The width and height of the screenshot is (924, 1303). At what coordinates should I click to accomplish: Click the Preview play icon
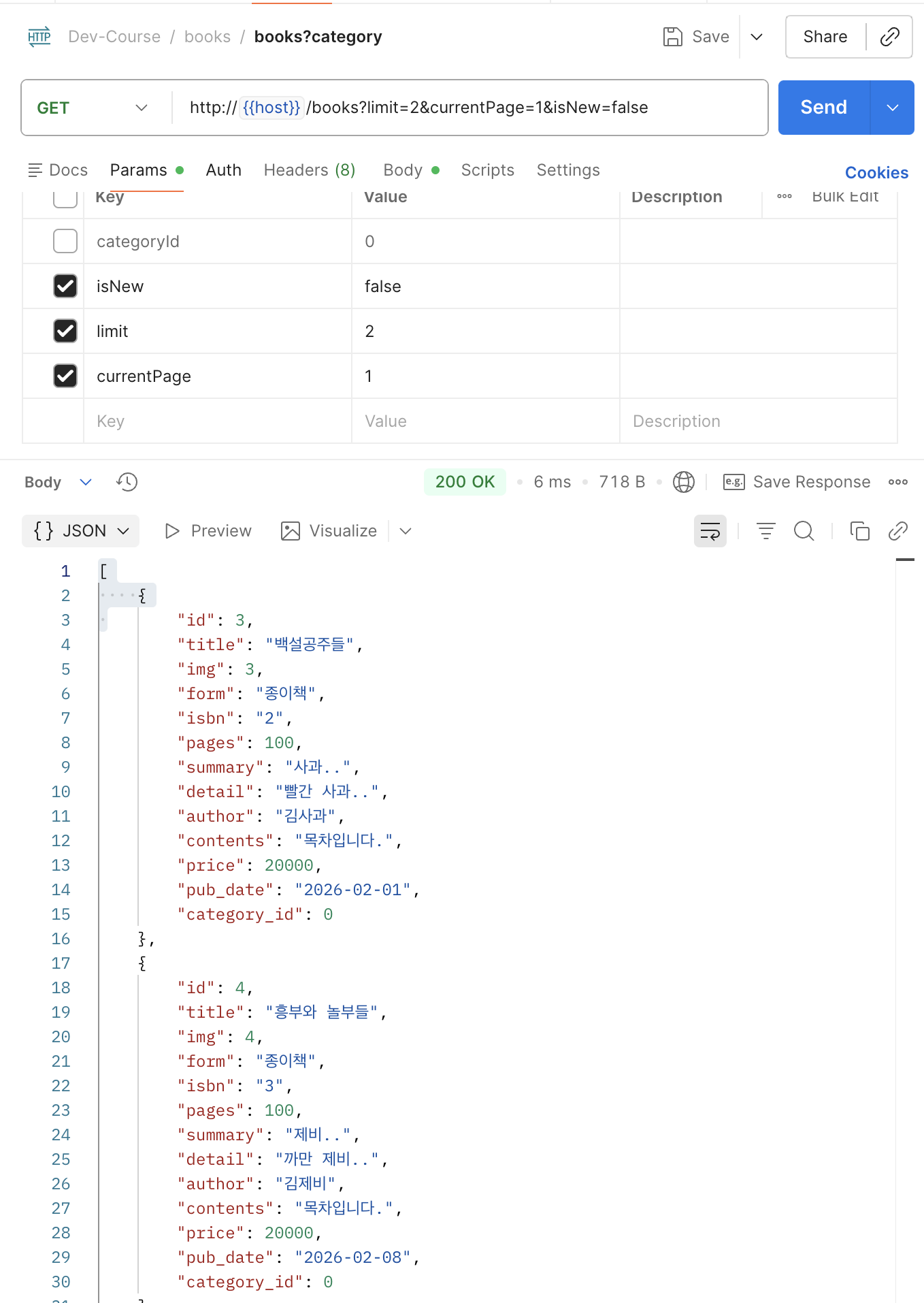(172, 531)
